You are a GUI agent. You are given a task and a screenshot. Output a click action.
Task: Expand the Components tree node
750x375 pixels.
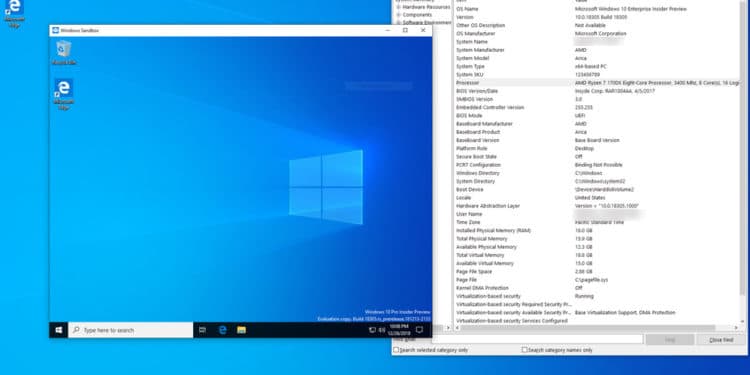398,15
